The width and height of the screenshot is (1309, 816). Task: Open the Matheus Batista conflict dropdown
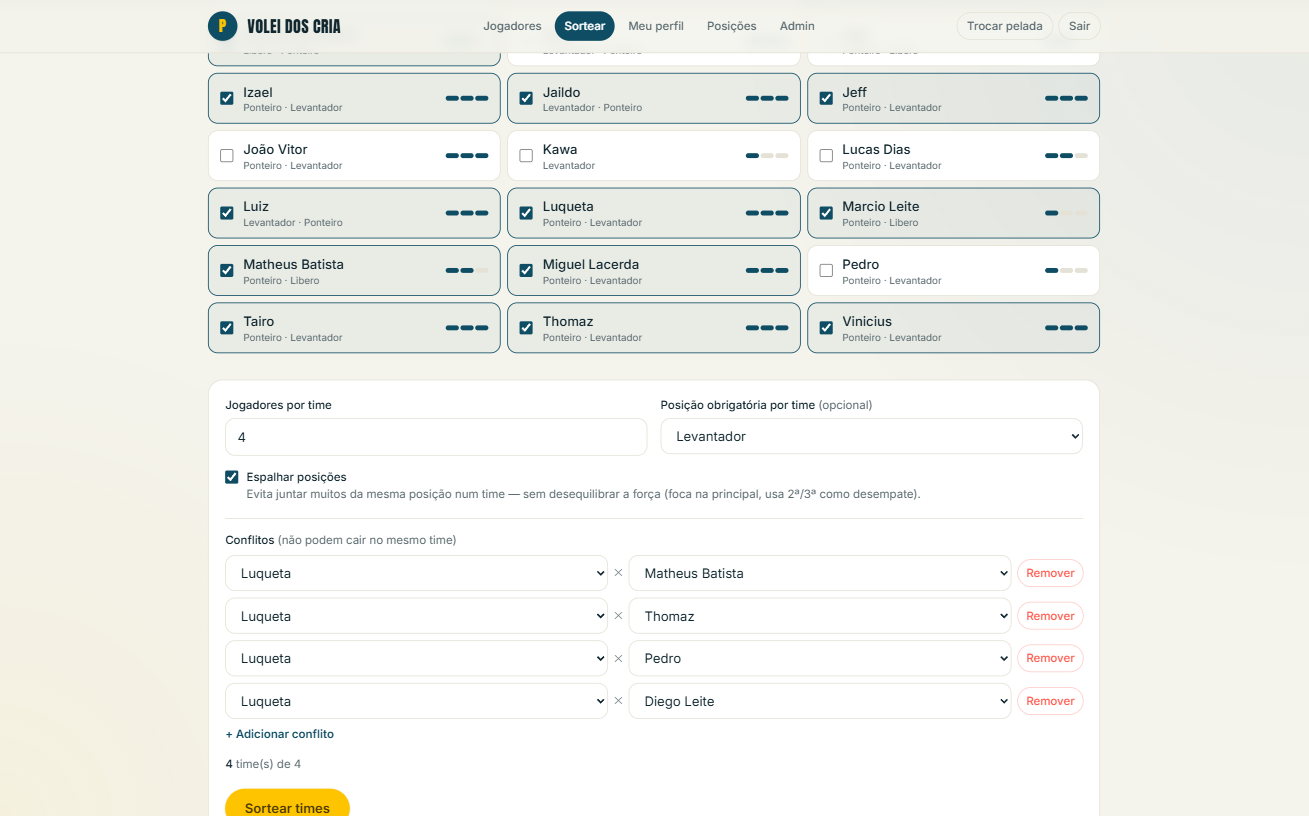click(820, 573)
